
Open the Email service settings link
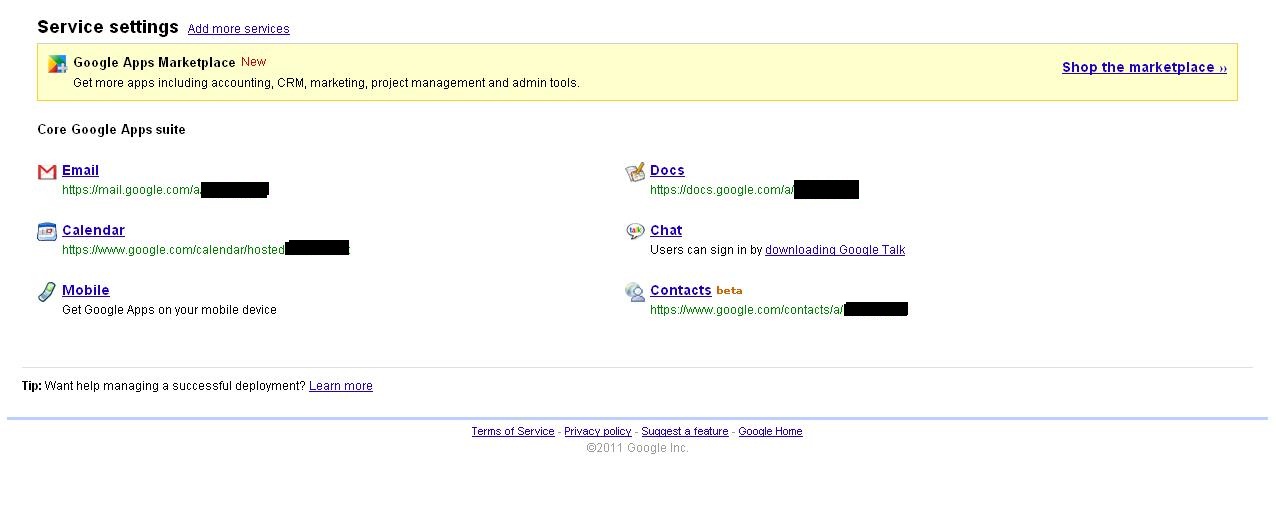[80, 170]
